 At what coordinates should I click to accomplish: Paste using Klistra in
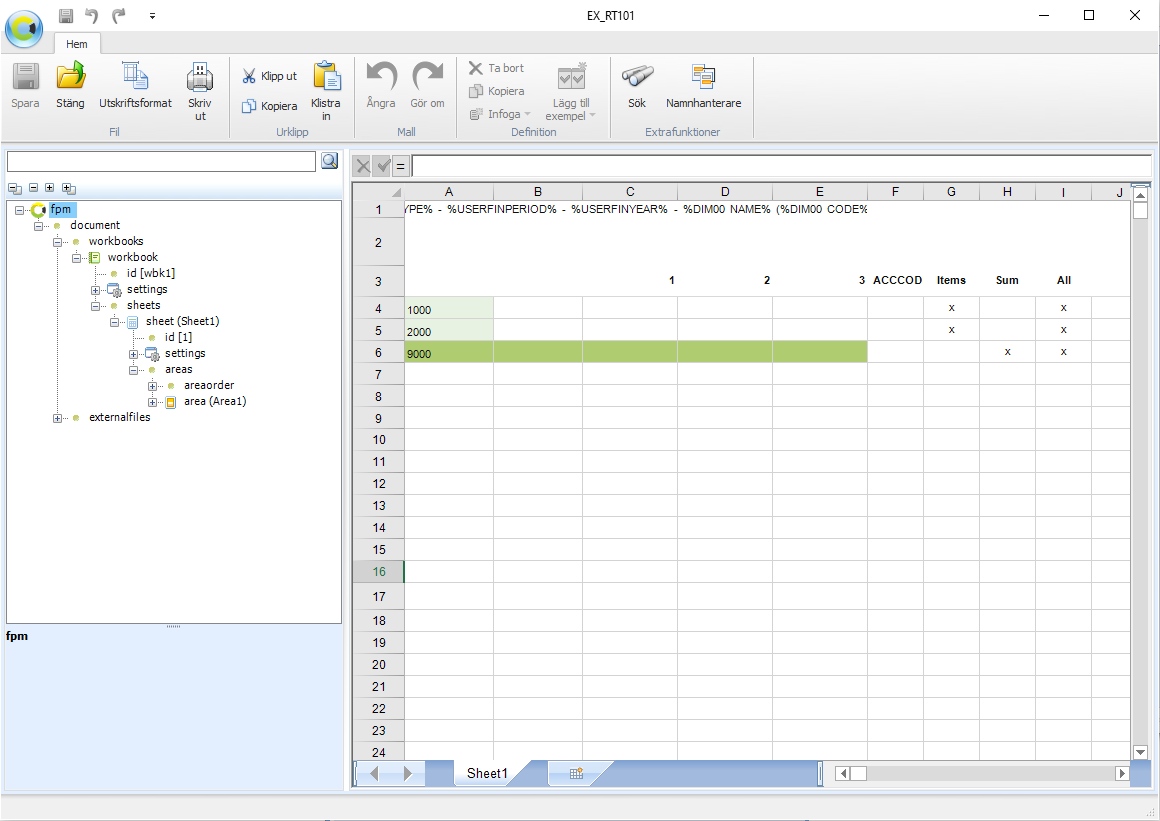[326, 91]
